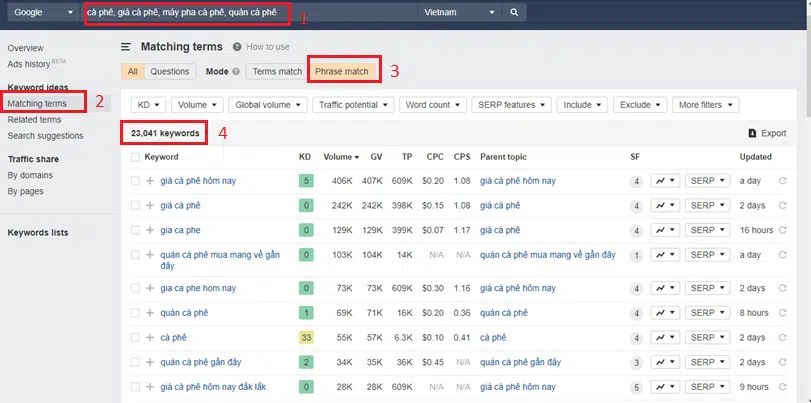
Task: Open the Volume filter dropdown
Action: point(198,105)
